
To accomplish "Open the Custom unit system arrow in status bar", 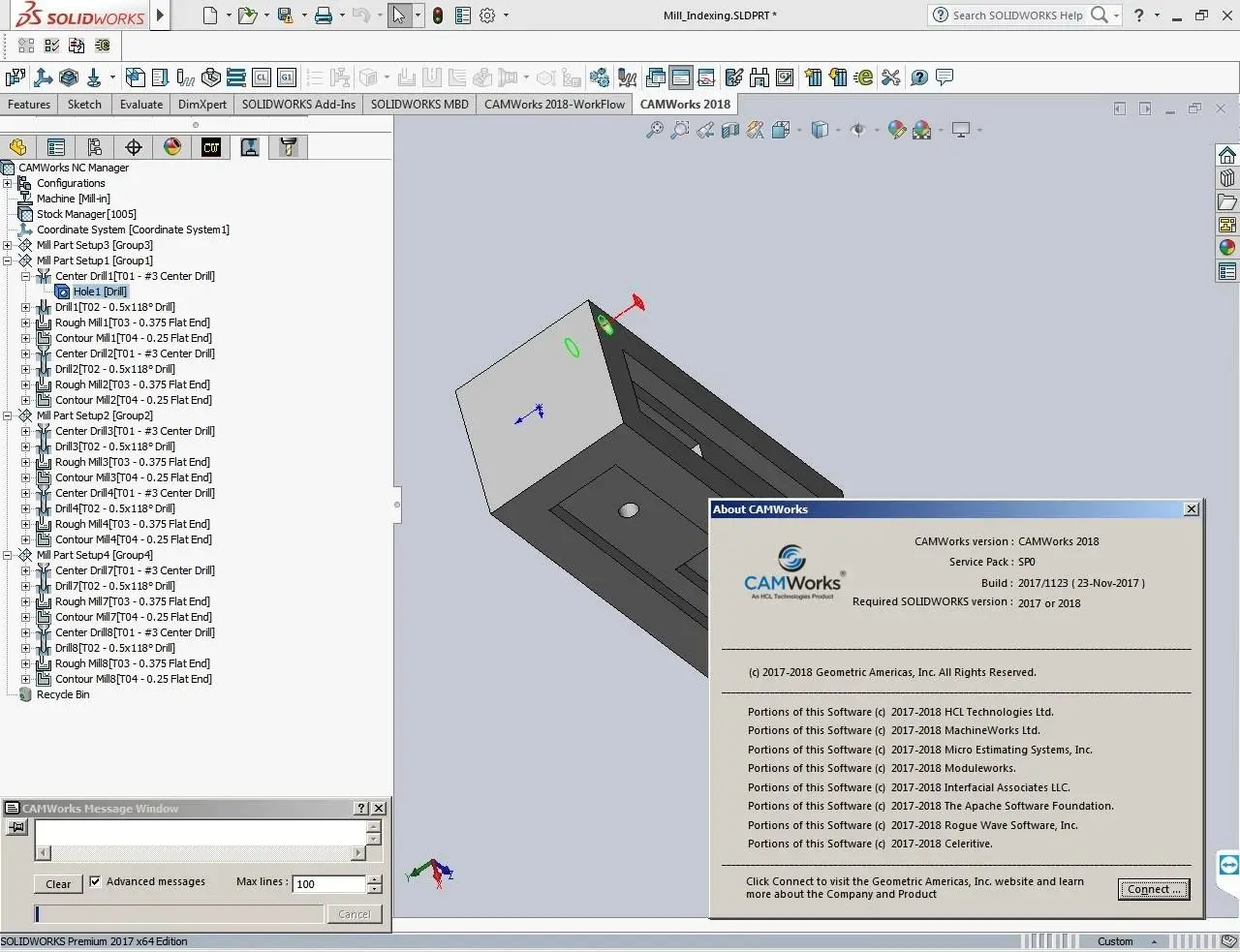I will tap(1154, 941).
